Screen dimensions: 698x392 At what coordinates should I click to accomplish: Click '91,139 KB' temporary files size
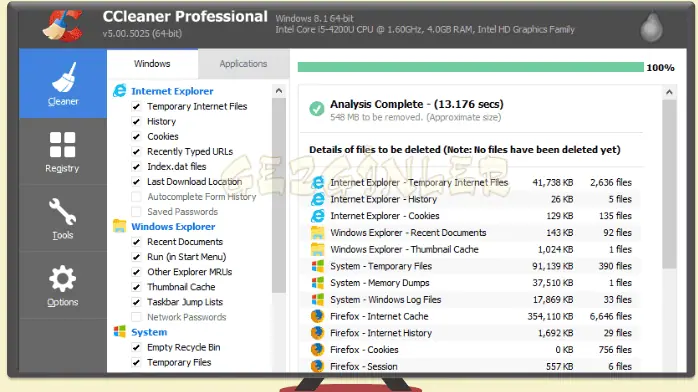tap(553, 266)
